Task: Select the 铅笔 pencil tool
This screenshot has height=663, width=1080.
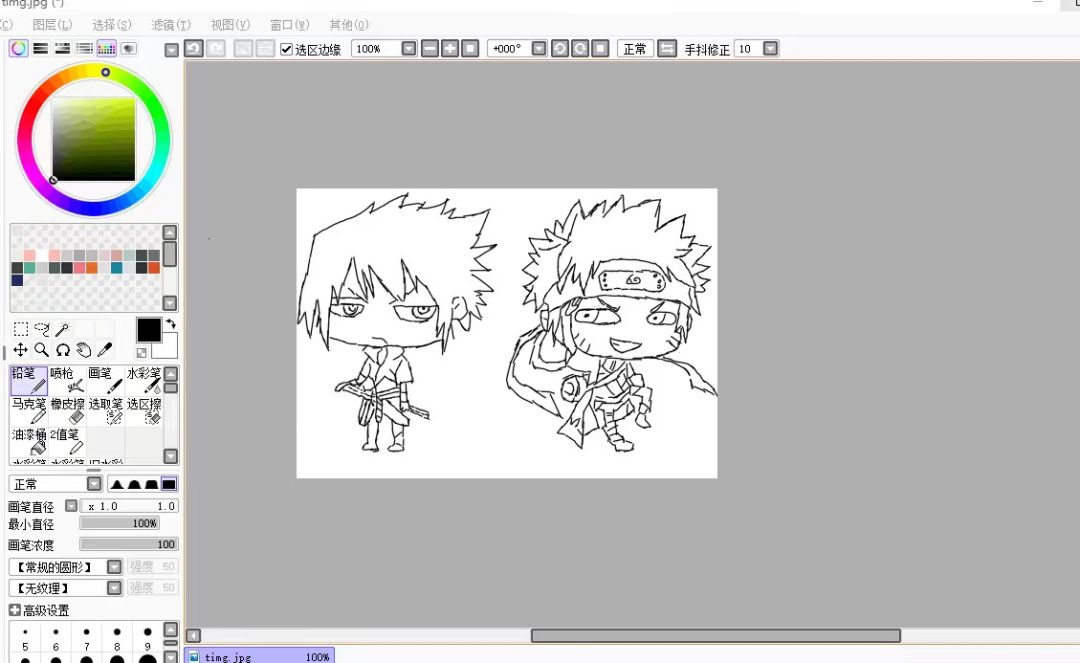Action: pos(29,381)
